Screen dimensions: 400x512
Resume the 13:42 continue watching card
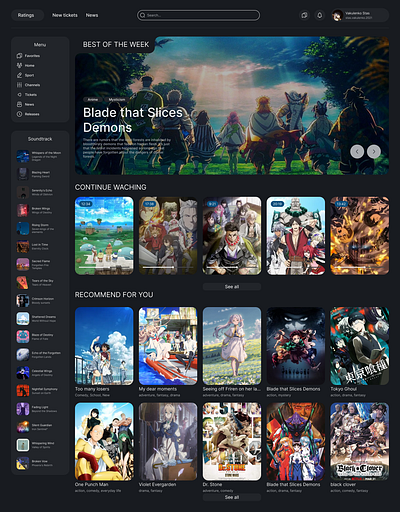click(x=359, y=236)
